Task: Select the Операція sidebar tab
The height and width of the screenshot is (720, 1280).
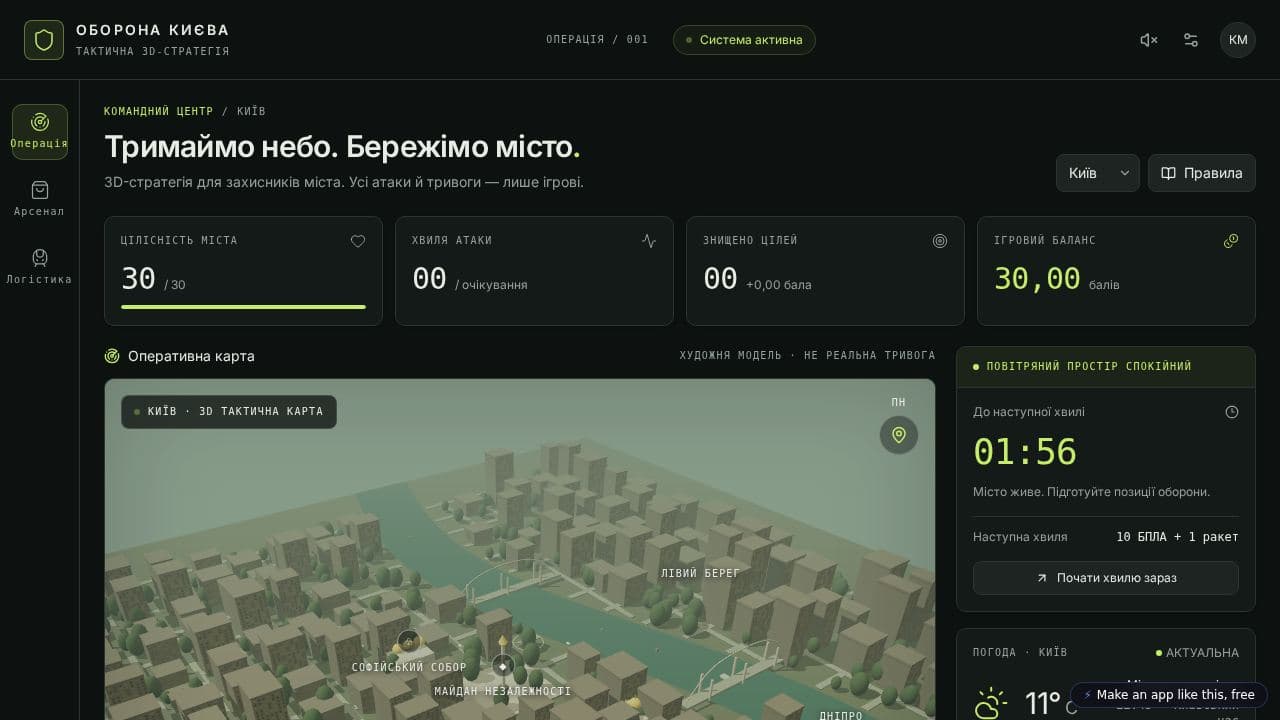Action: [40, 132]
